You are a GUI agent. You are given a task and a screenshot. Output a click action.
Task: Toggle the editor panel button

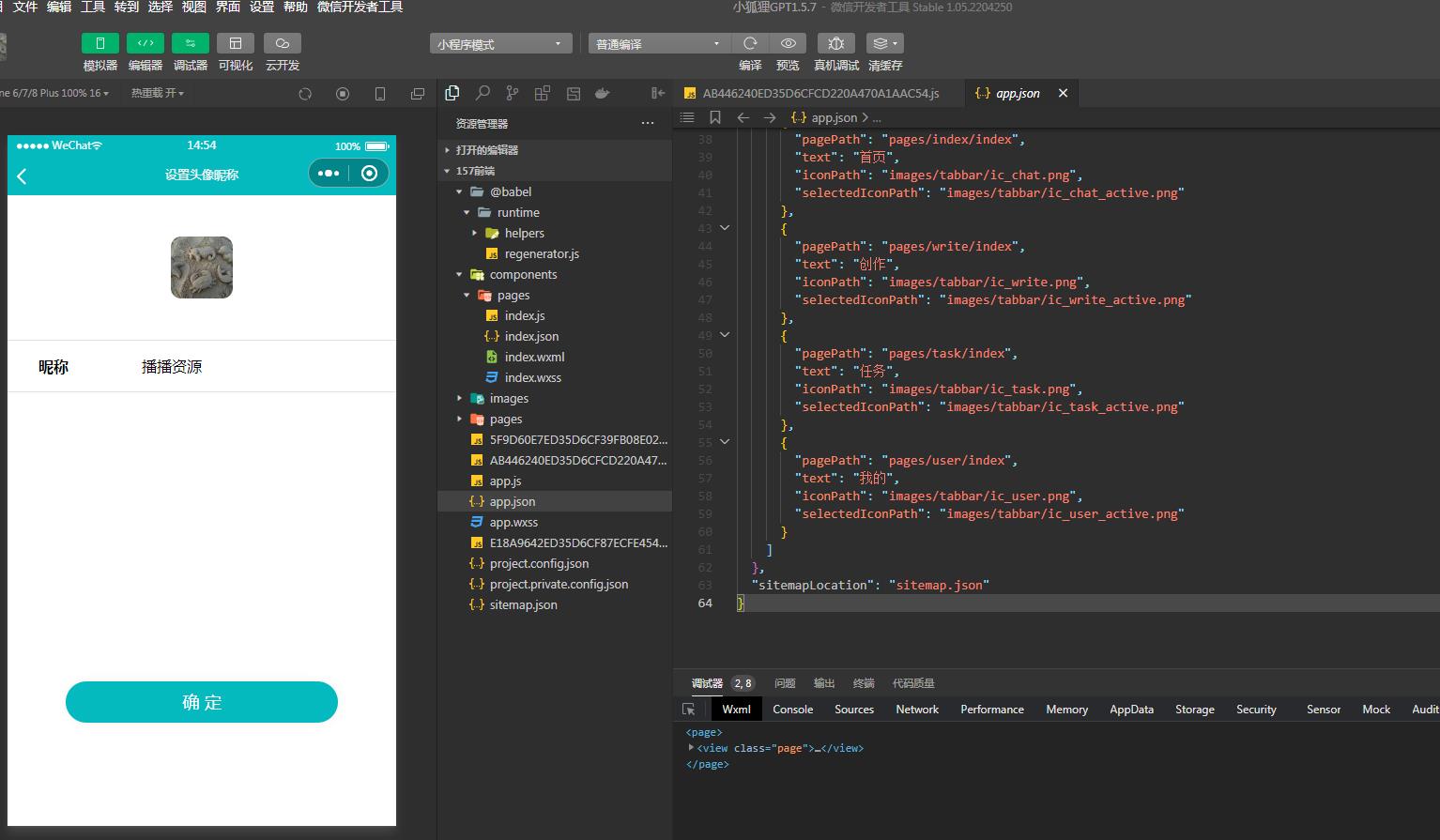[146, 43]
